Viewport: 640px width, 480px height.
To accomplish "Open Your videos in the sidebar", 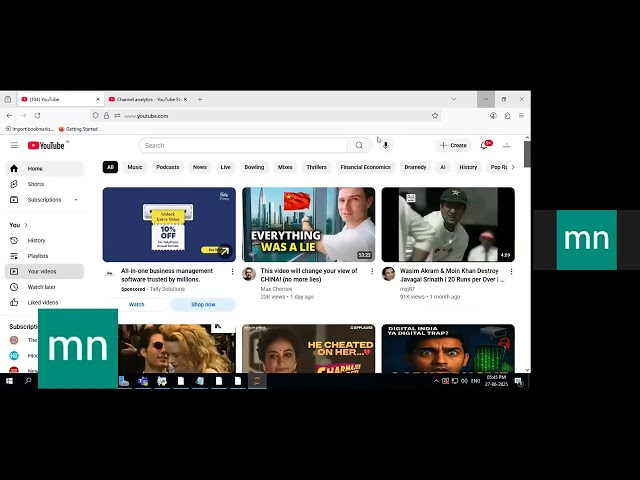I will [44, 271].
